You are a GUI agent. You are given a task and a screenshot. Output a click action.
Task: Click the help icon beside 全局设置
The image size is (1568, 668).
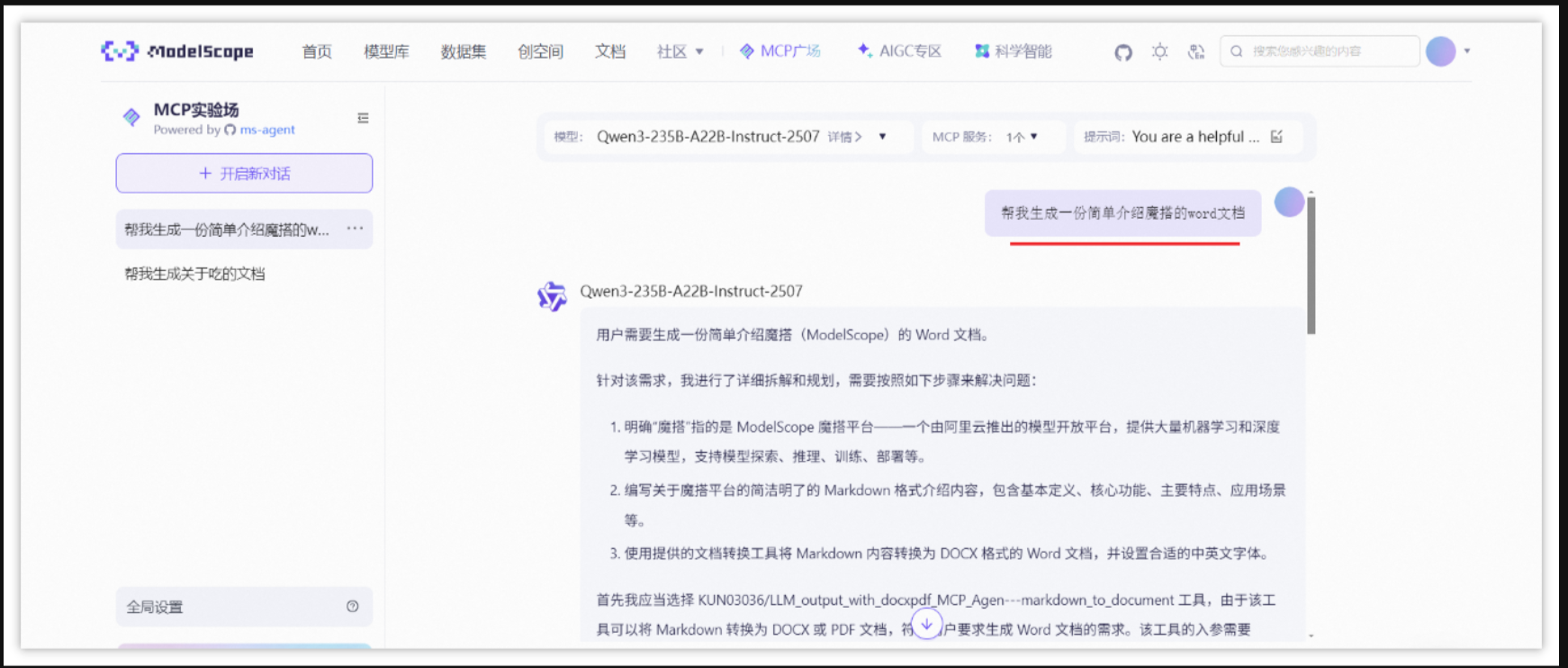coord(353,607)
